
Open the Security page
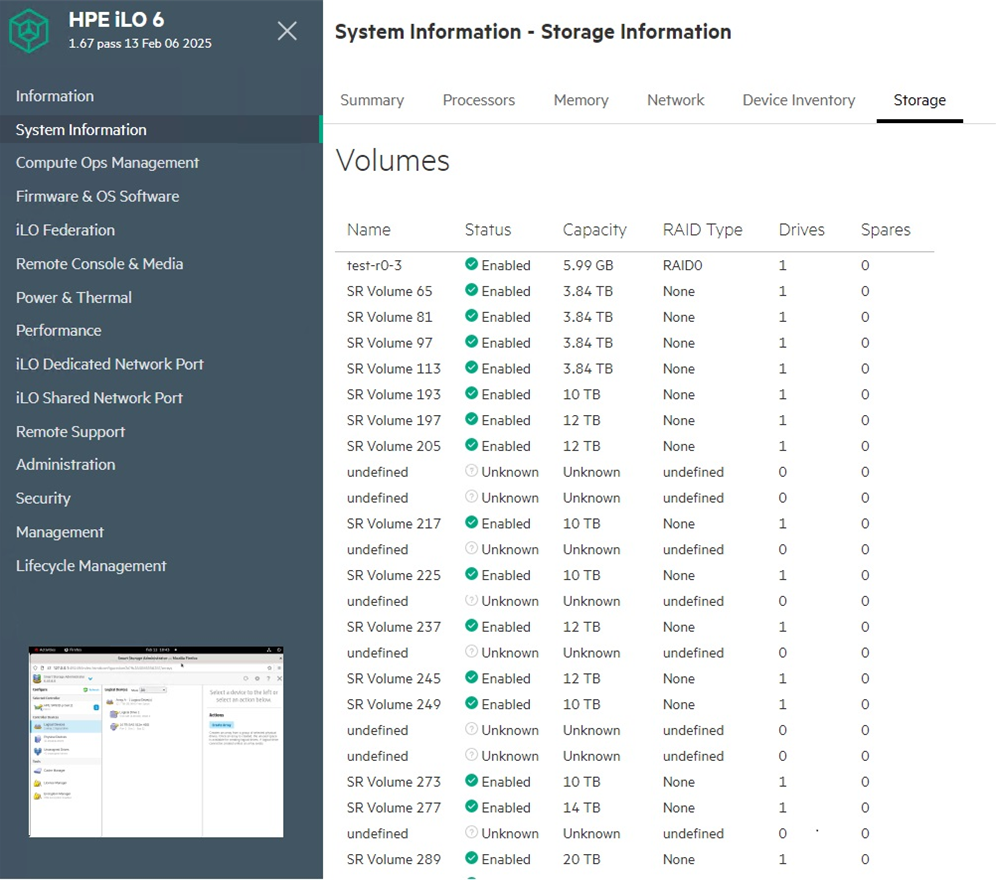(43, 498)
